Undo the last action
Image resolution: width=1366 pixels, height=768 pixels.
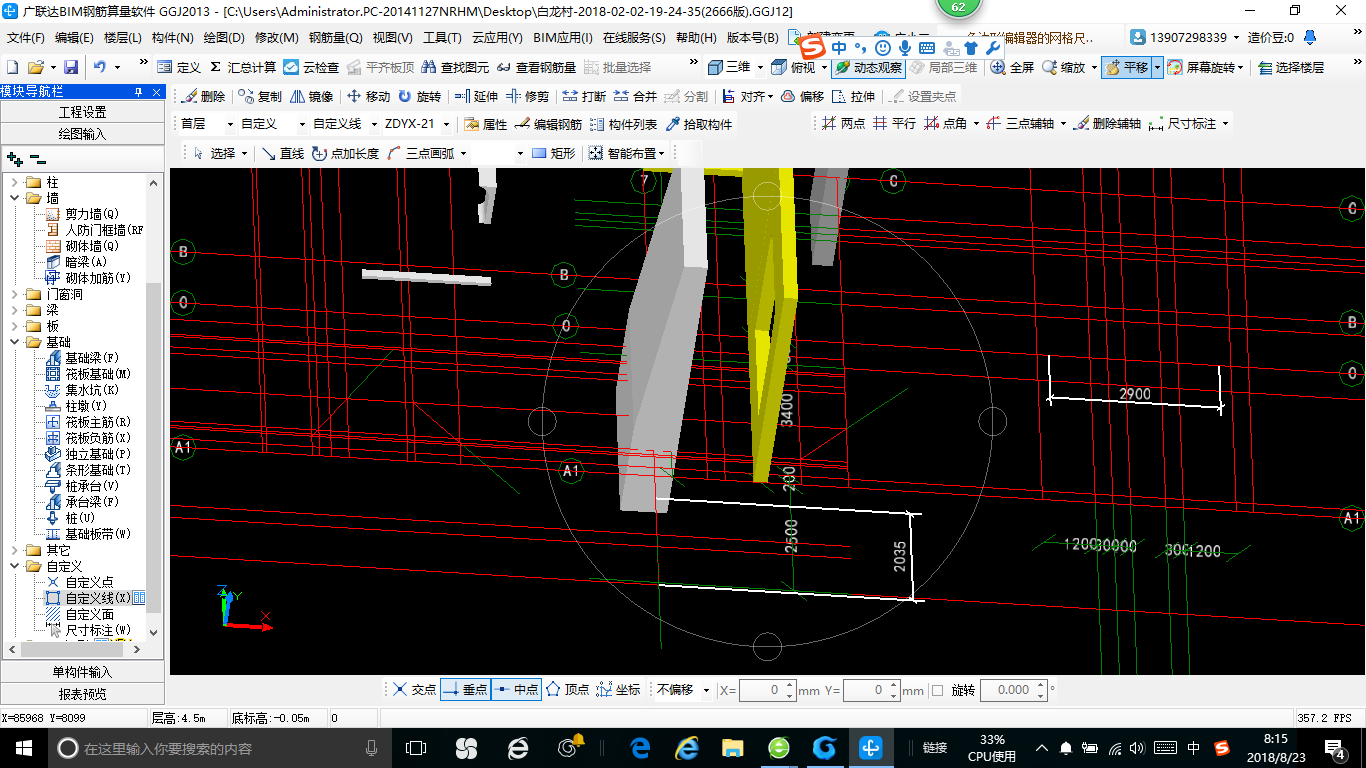100,67
